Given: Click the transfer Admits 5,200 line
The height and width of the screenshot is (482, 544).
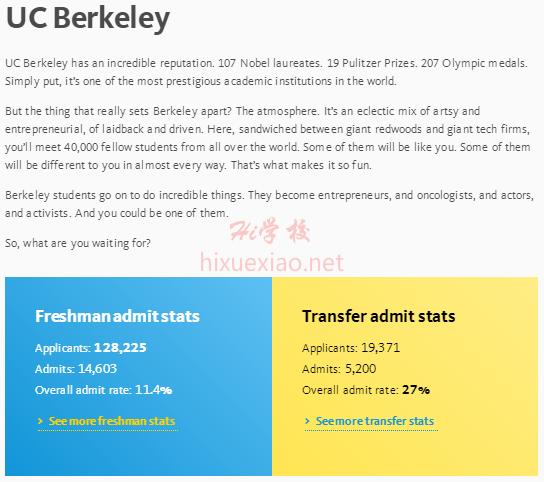Looking at the screenshot, I should [x=339, y=369].
